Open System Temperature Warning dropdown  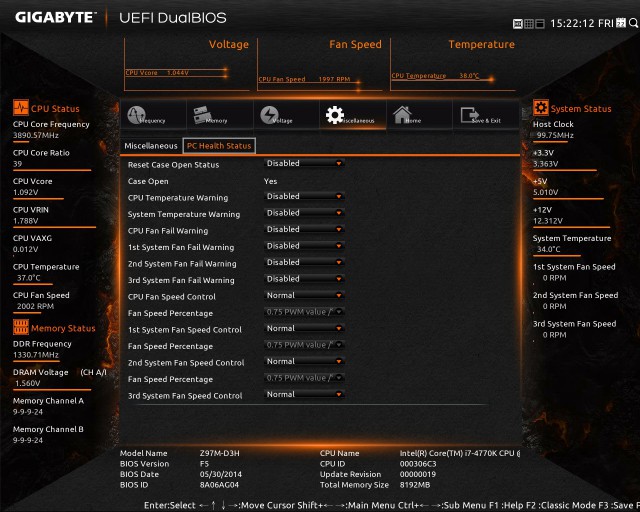pos(304,213)
